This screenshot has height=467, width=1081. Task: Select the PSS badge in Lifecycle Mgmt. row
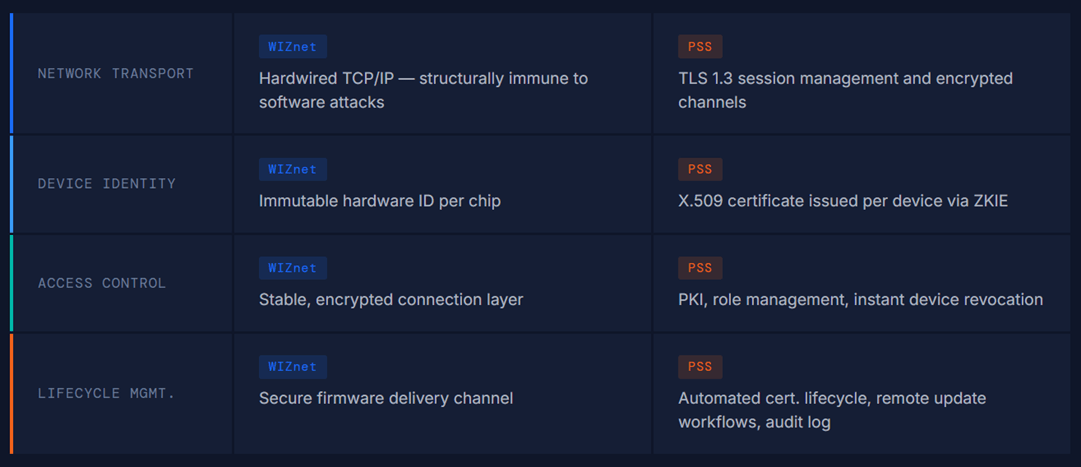pyautogui.click(x=700, y=367)
